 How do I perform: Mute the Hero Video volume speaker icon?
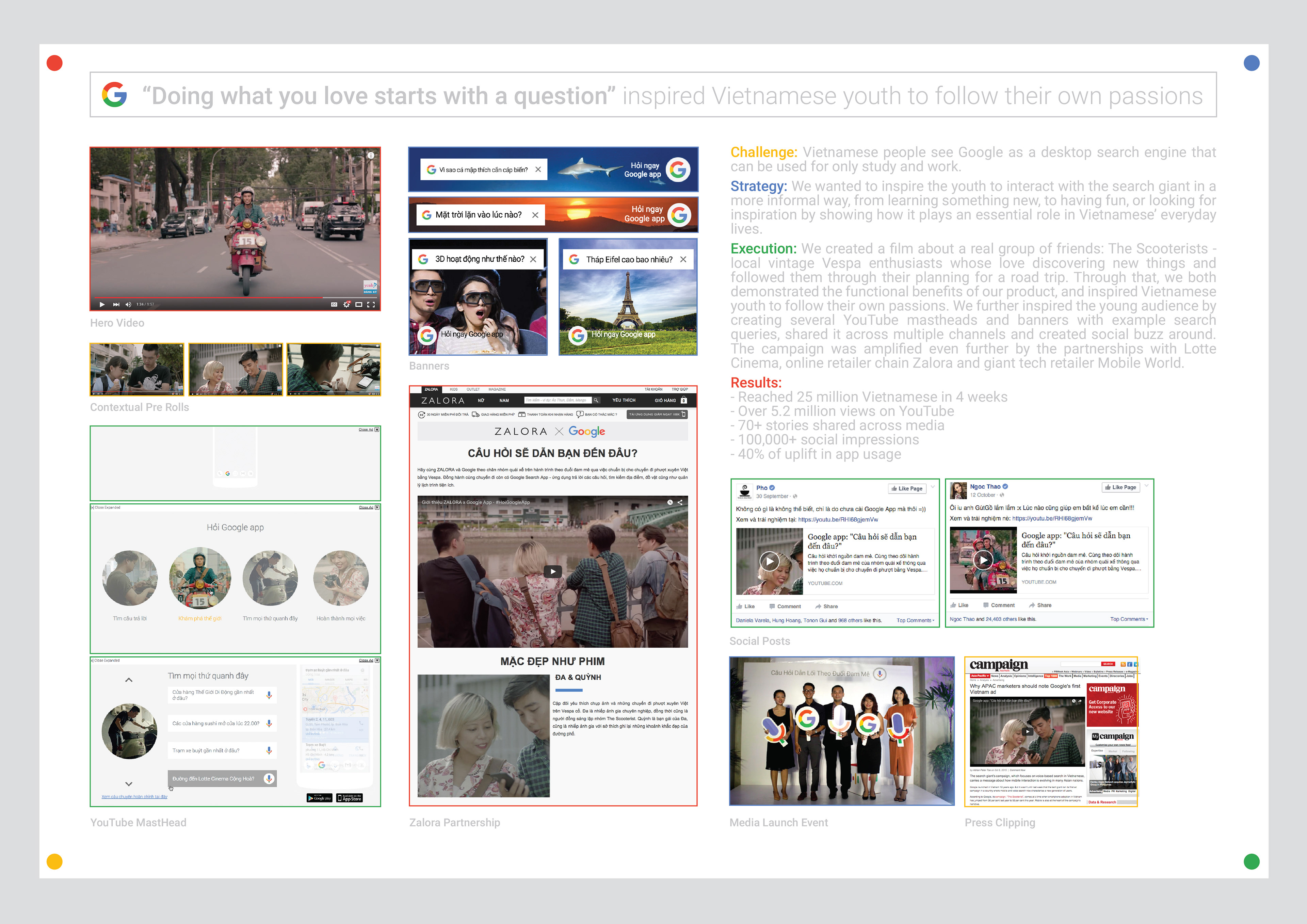pyautogui.click(x=128, y=305)
